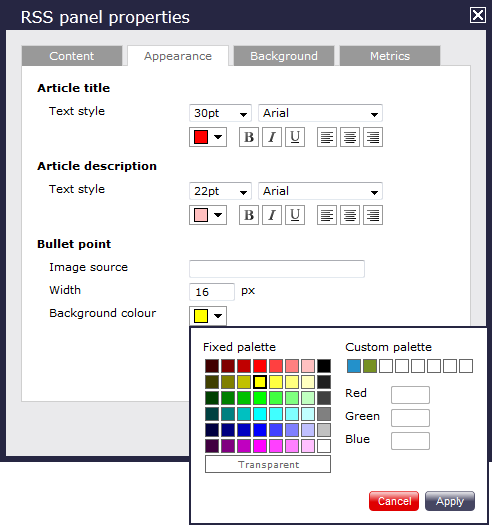The width and height of the screenshot is (492, 525).
Task: Toggle underline for Article title text
Action: coord(295,137)
